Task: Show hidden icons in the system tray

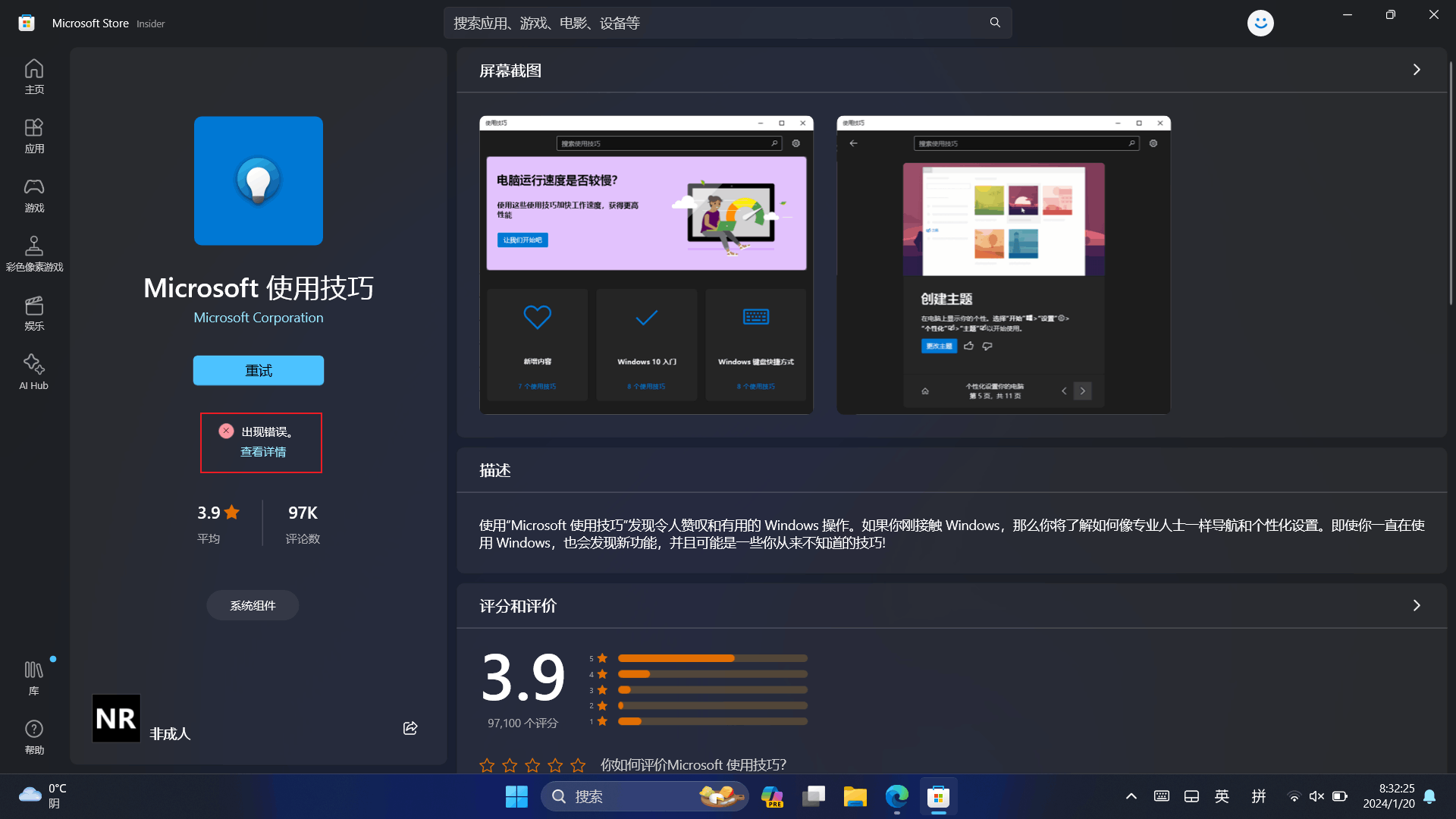Action: [x=1131, y=796]
